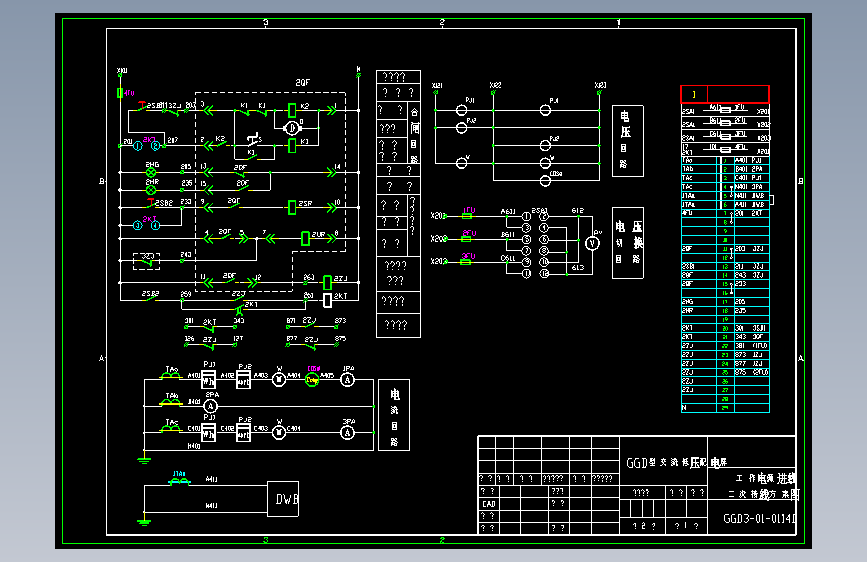
Task: Select the 1PA ammeter symbol
Action: (347, 380)
